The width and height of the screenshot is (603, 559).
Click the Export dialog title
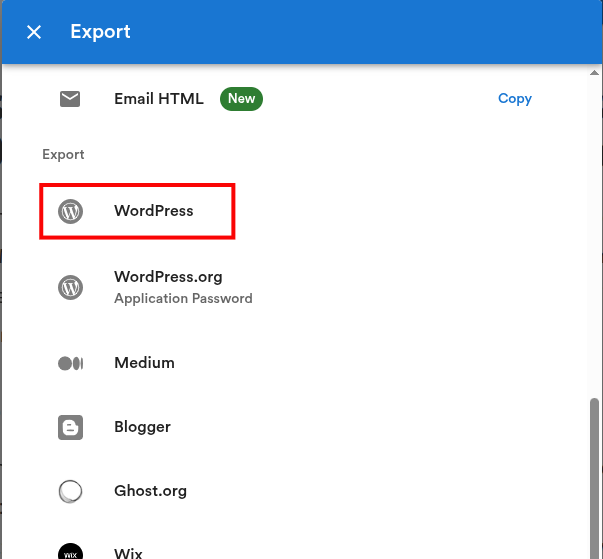(x=100, y=32)
